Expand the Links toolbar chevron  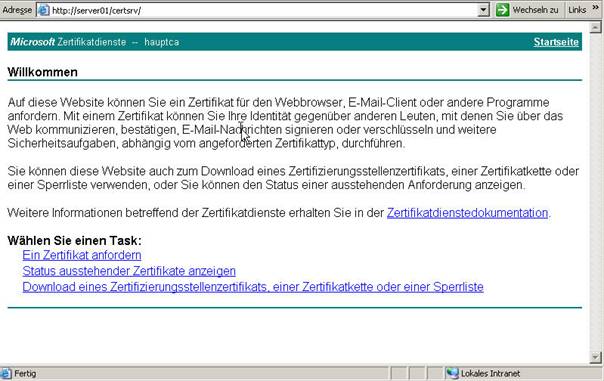[x=596, y=8]
